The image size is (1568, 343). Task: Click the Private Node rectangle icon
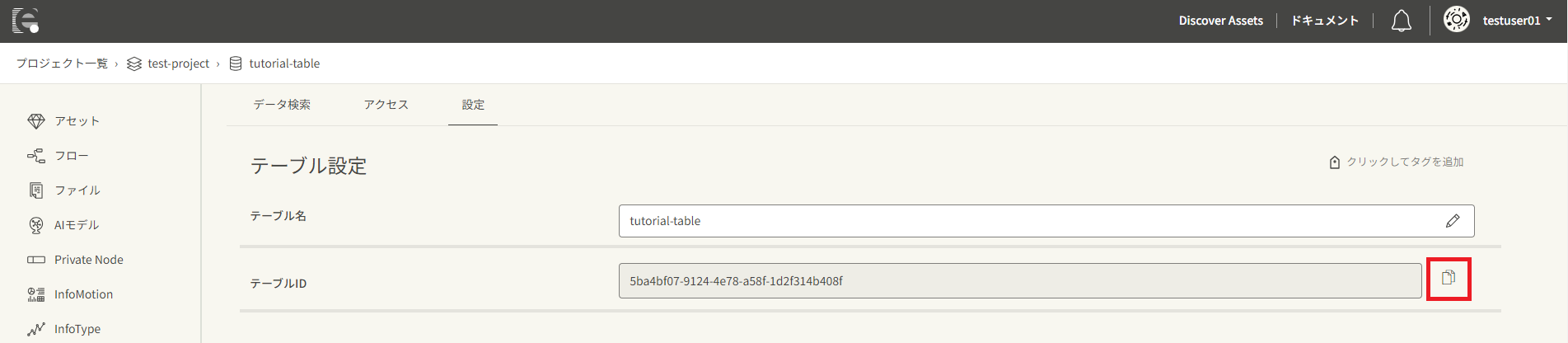coord(36,260)
